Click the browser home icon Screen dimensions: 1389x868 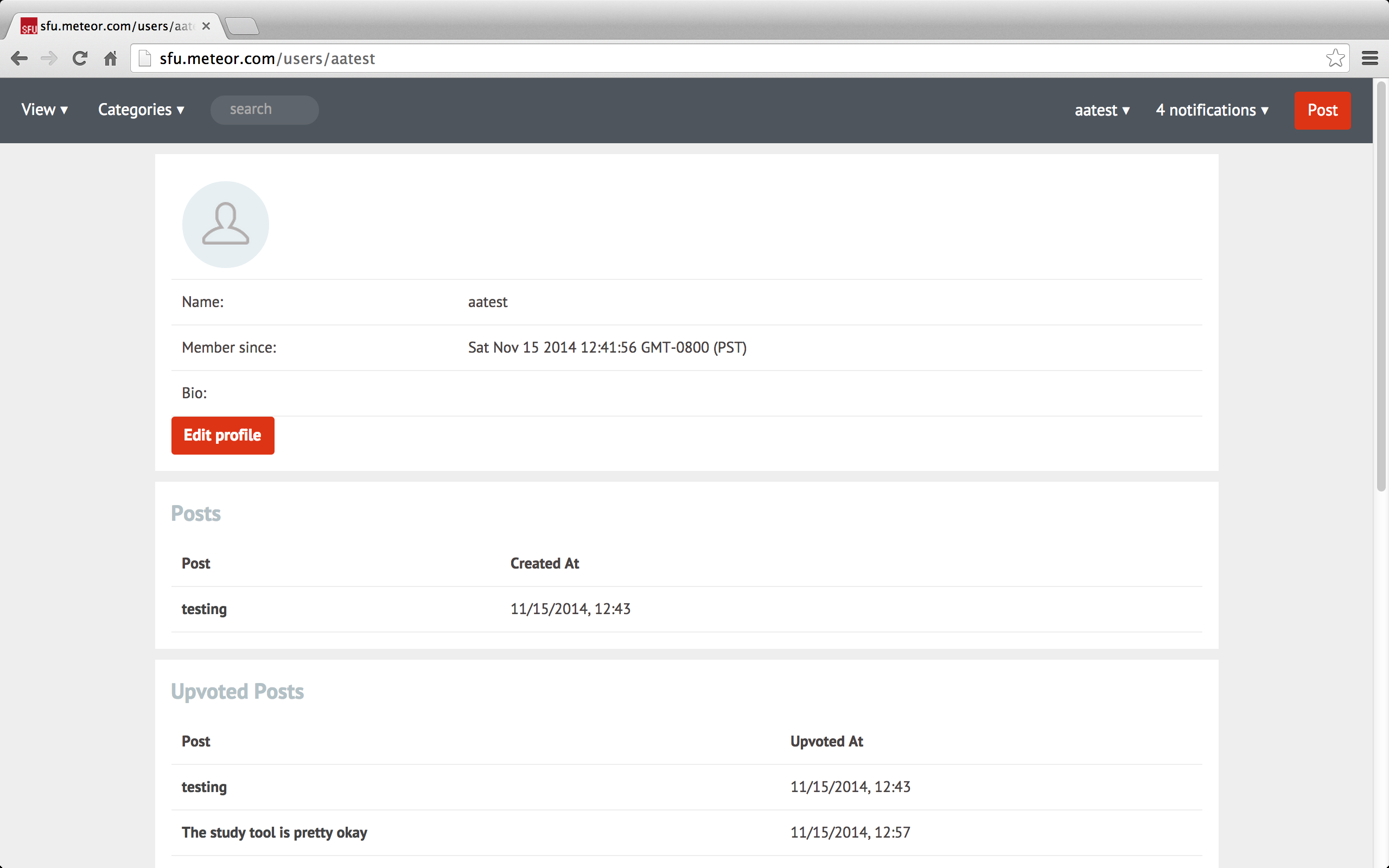click(110, 59)
